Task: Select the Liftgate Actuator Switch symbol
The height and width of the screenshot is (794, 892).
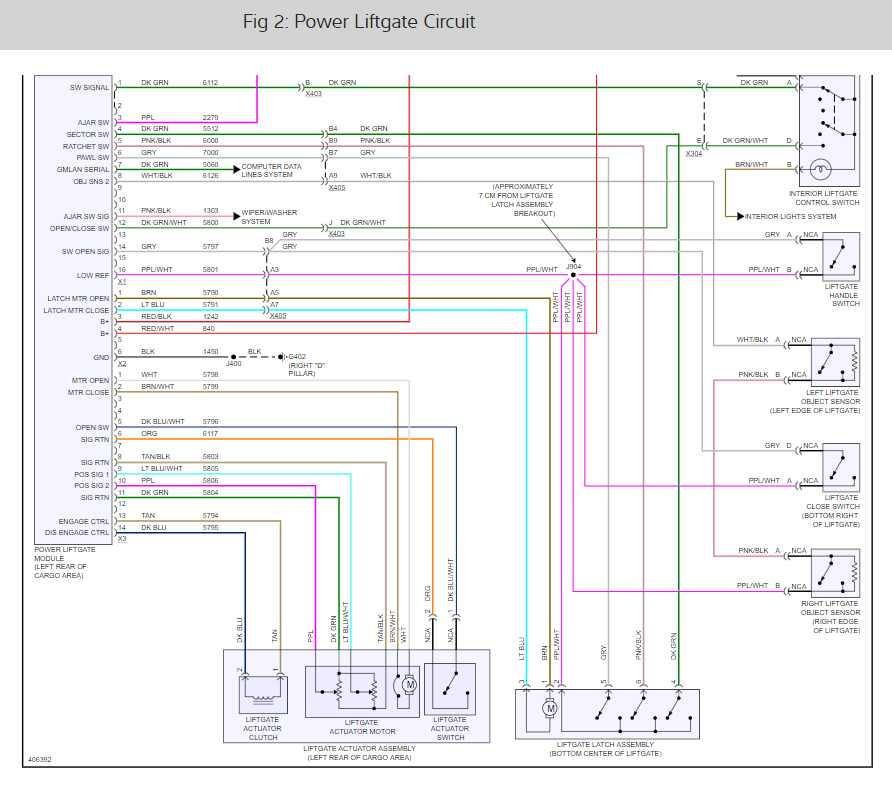Action: [x=450, y=689]
